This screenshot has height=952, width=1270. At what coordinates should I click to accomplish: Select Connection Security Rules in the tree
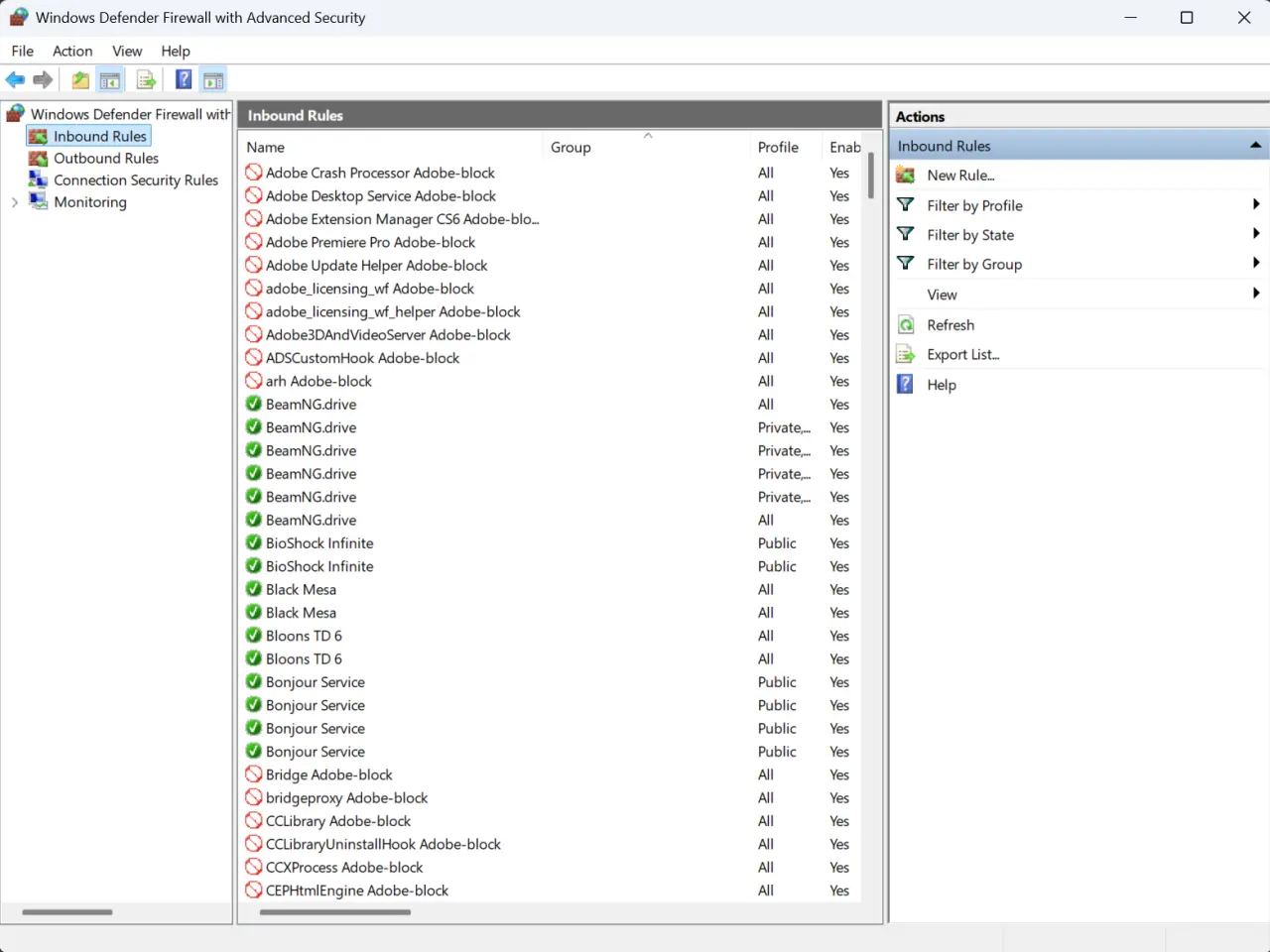[x=136, y=180]
